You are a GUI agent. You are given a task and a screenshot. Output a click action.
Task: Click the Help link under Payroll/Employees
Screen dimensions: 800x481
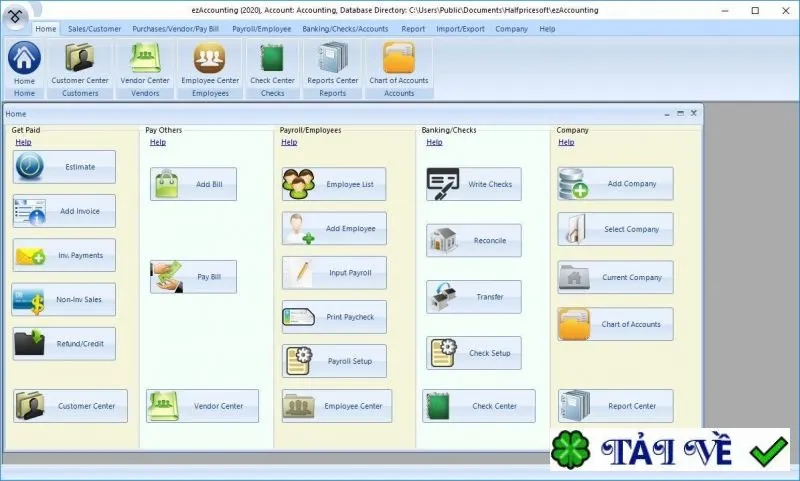tap(289, 142)
